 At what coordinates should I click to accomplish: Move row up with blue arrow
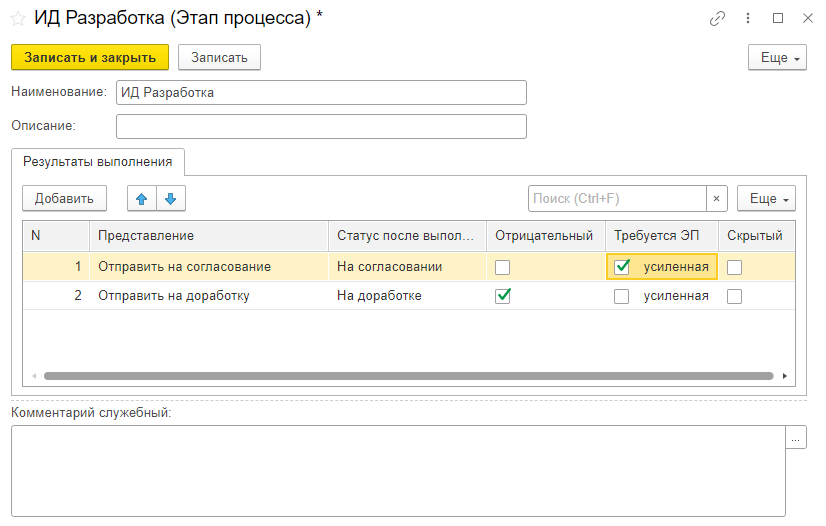click(141, 199)
